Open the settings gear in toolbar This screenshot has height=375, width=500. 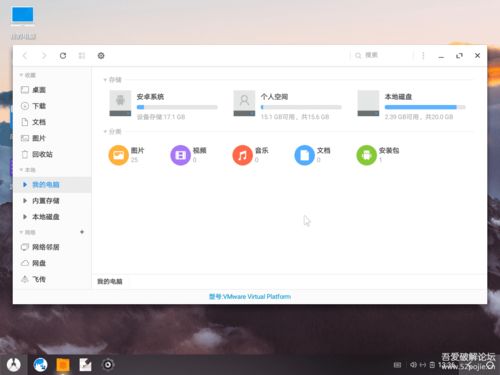coord(101,56)
